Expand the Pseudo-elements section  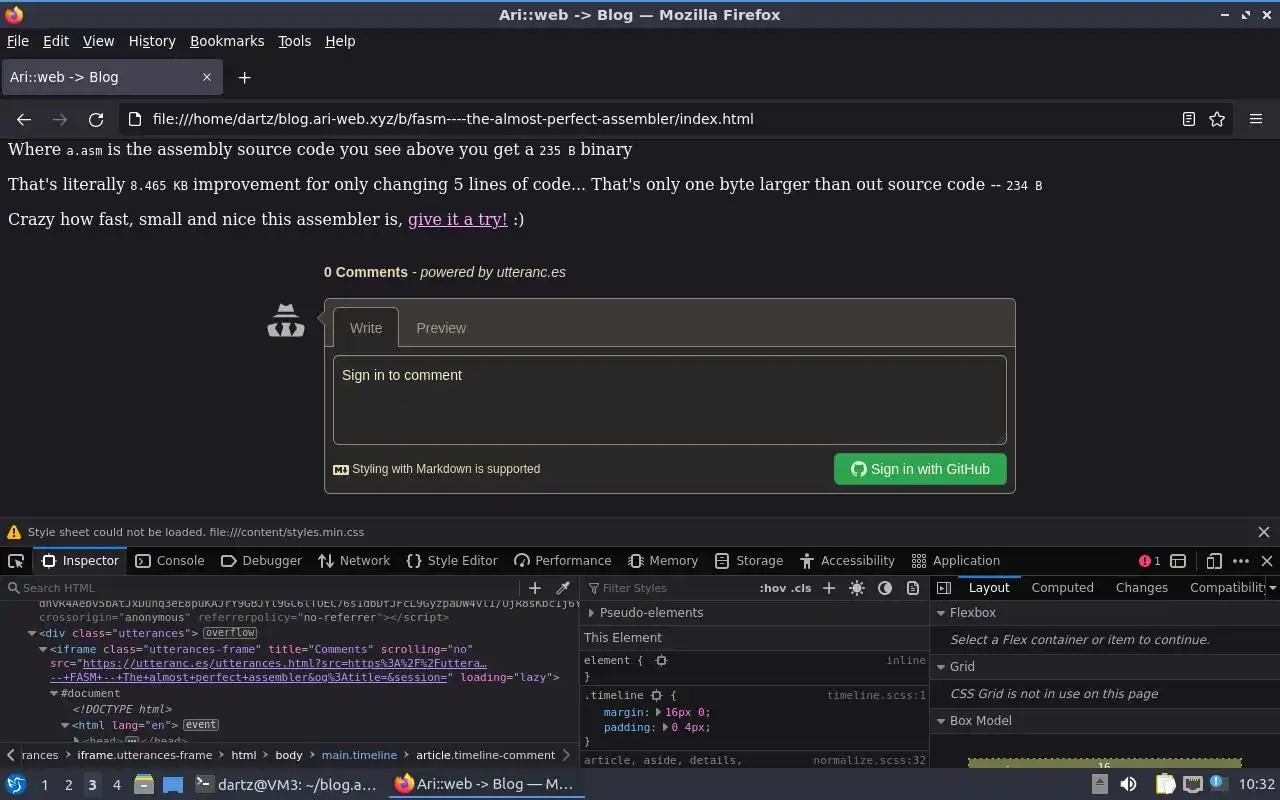(591, 613)
